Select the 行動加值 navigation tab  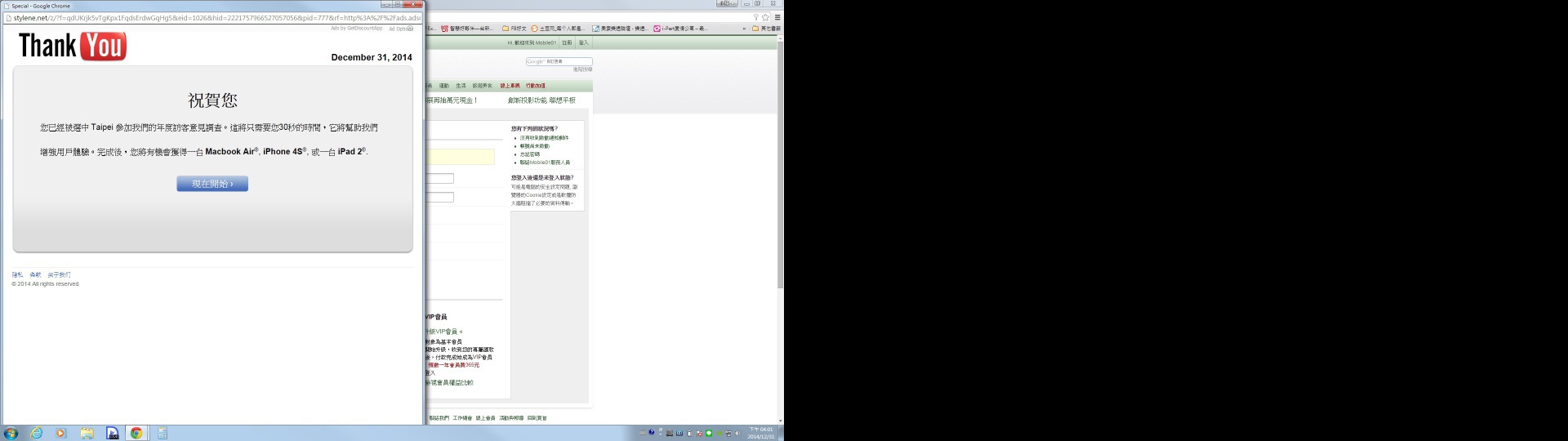pyautogui.click(x=536, y=86)
